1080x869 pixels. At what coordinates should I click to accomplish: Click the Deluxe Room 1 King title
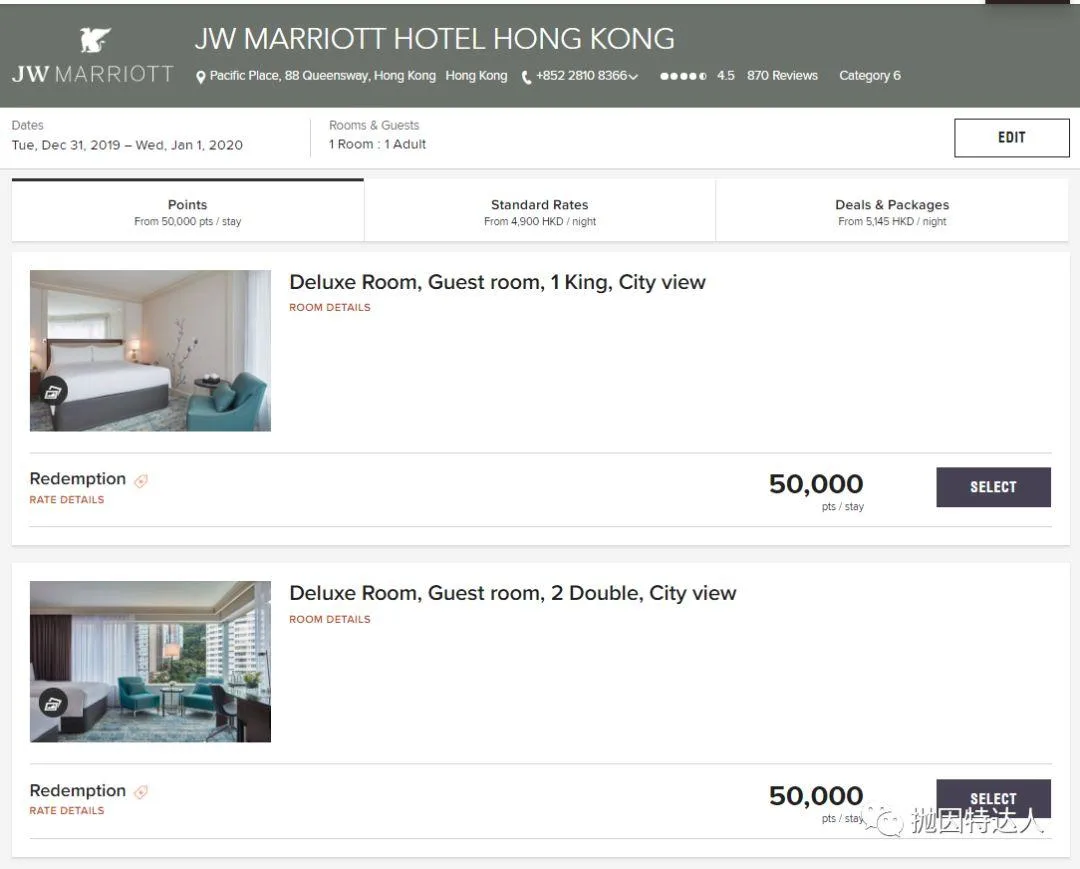(x=497, y=282)
